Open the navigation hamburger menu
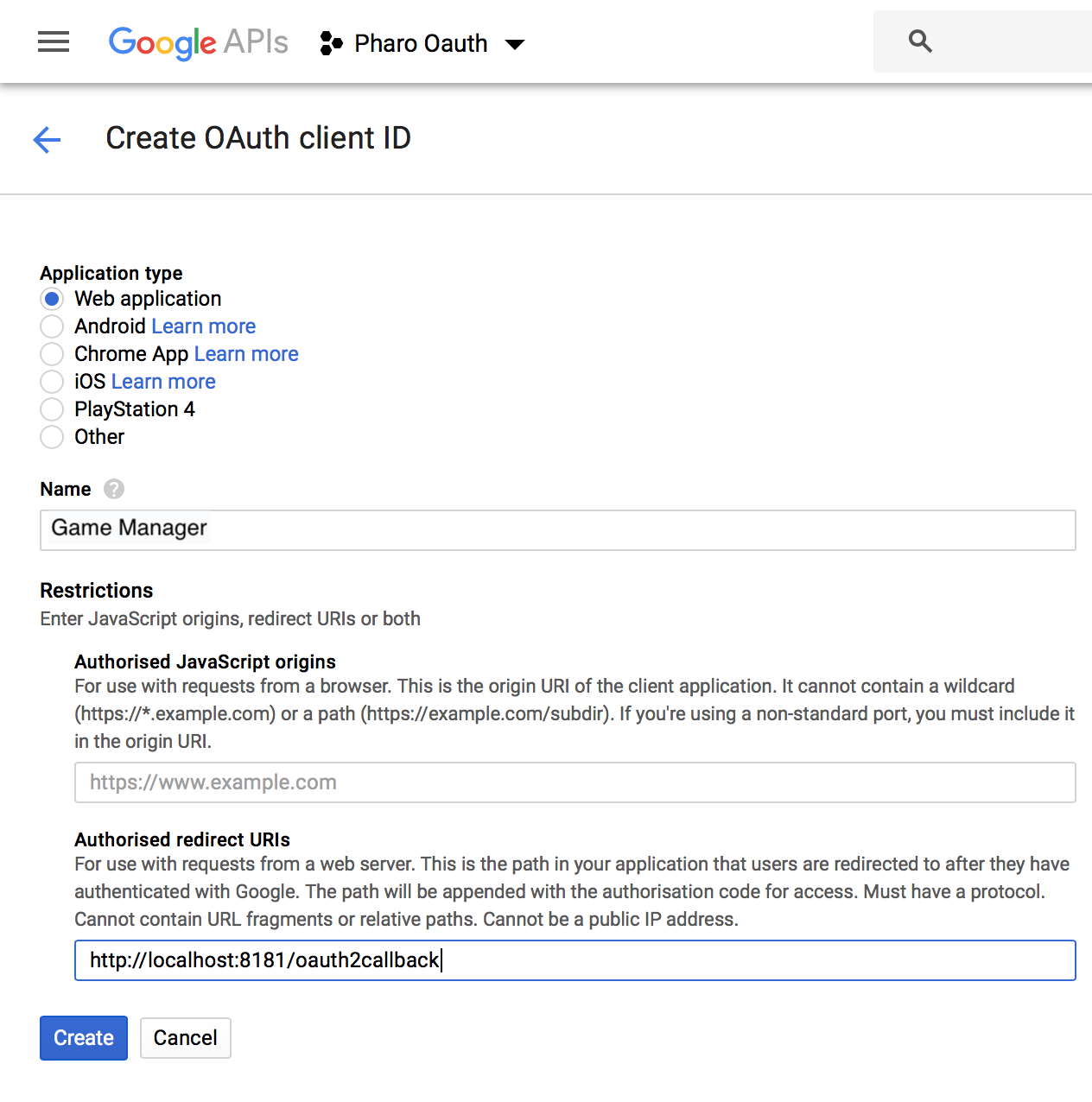1092x1102 pixels. (53, 41)
